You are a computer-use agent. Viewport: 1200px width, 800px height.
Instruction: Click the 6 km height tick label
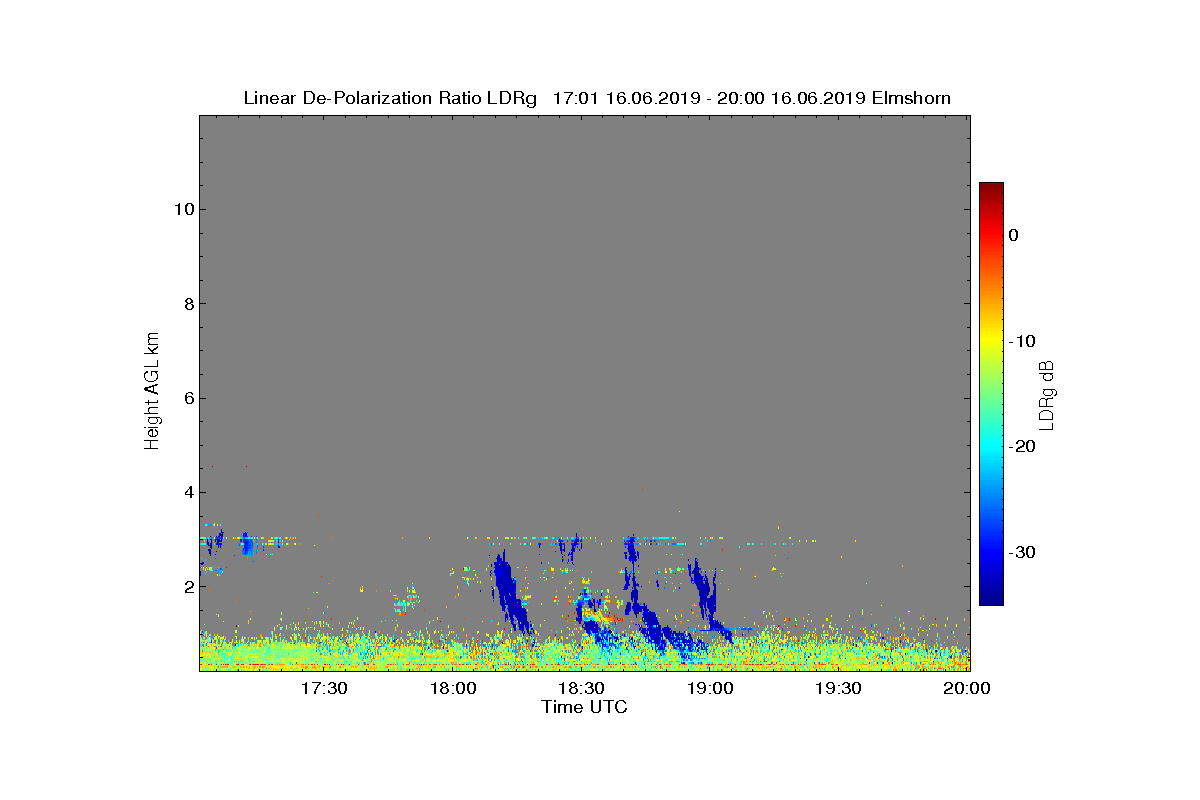[187, 398]
